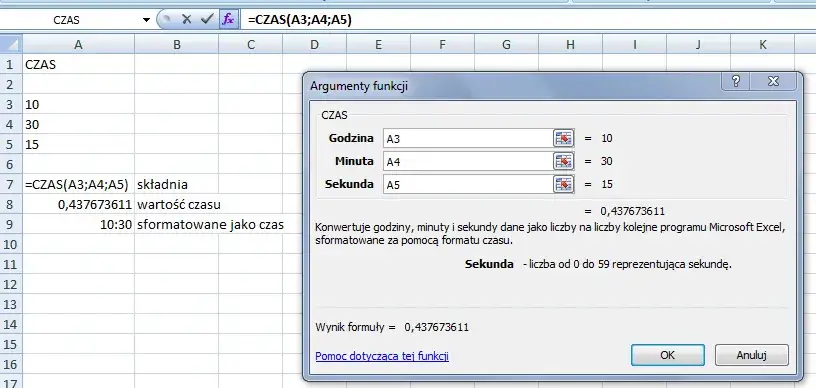Confirm formula with the checkmark icon
The height and width of the screenshot is (388, 816).
pos(207,20)
